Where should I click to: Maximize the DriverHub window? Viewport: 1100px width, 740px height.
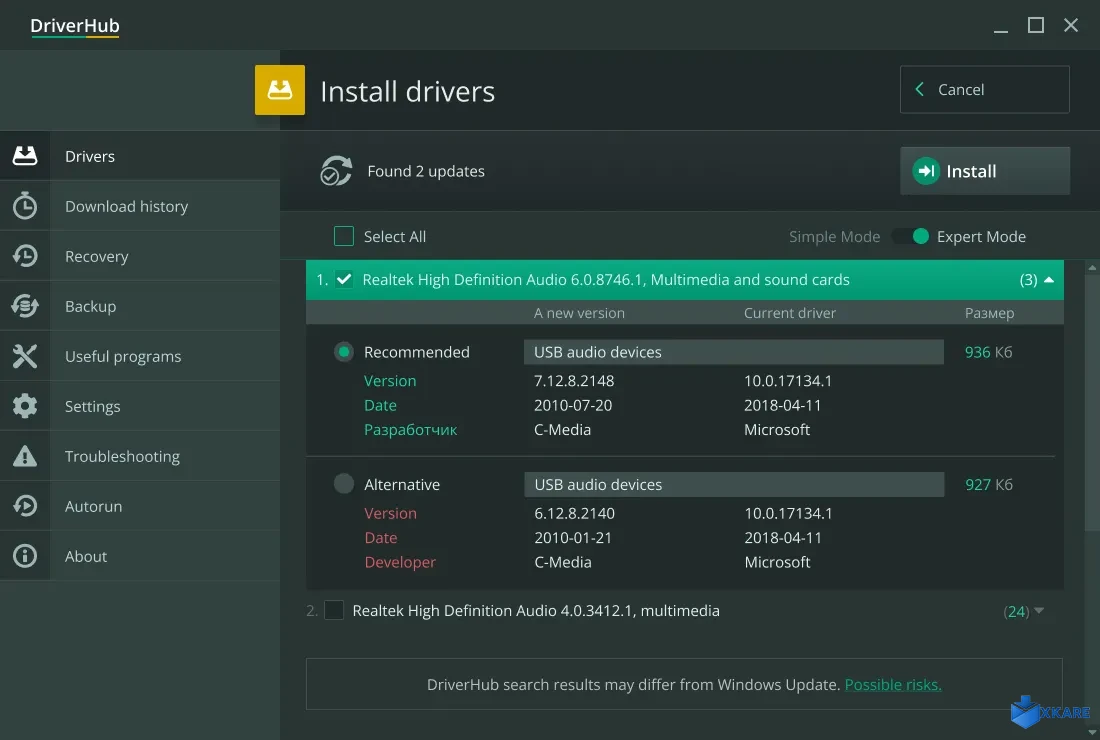tap(1035, 25)
